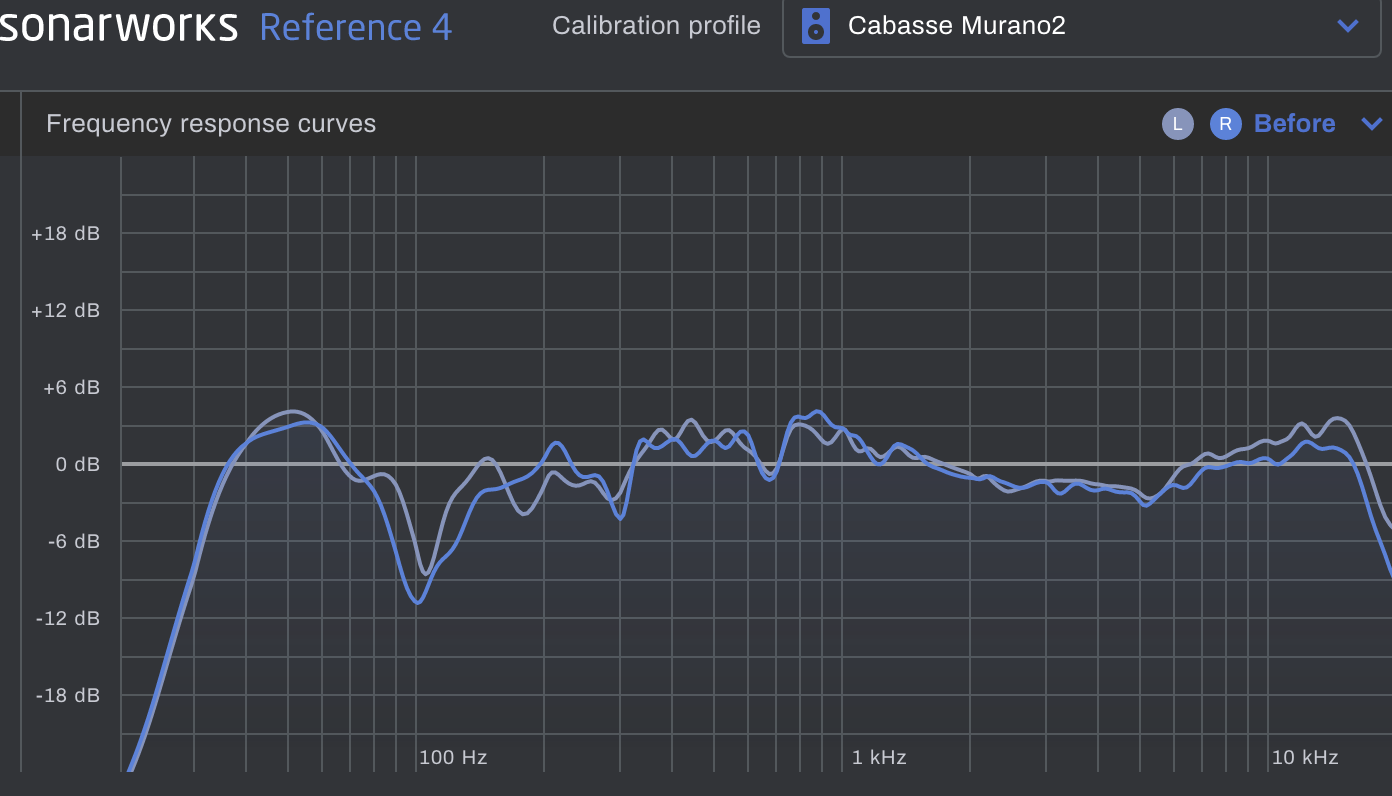The height and width of the screenshot is (796, 1392).
Task: Toggle the L channel curve indicator
Action: 1177,124
